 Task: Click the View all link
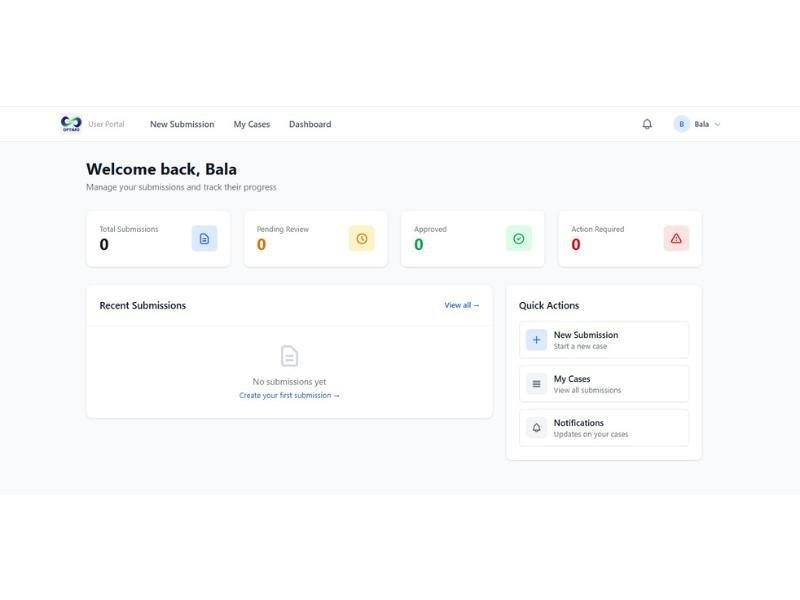[462, 305]
